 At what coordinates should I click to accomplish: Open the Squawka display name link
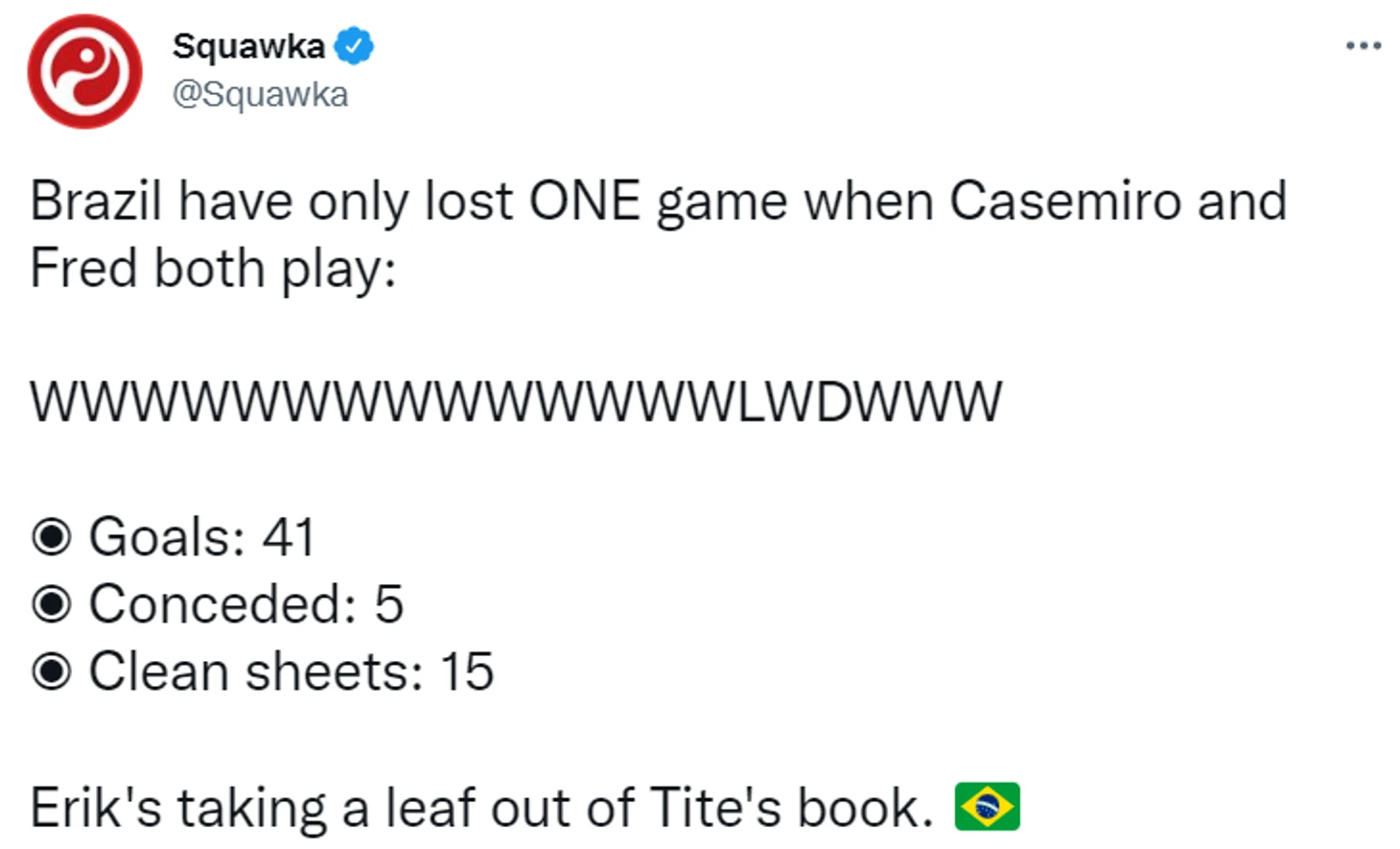(248, 46)
